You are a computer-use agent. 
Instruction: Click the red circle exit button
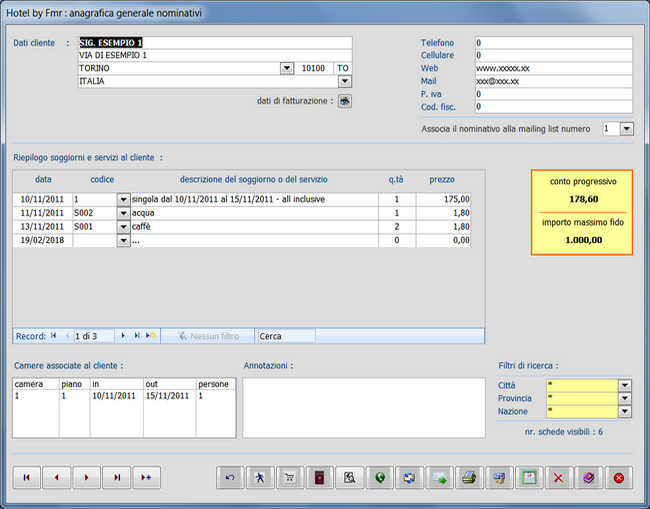tap(618, 477)
